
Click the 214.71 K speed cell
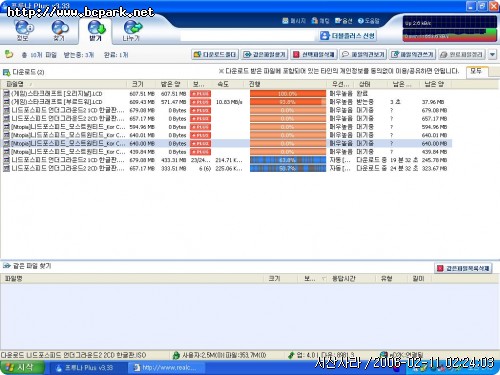(229, 160)
